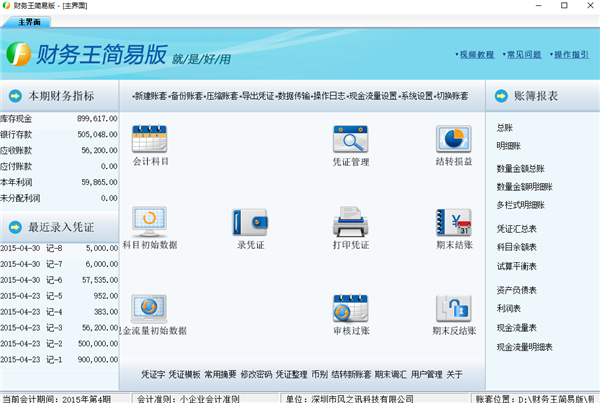Select 数据传输 in top menu
The width and height of the screenshot is (600, 403).
pos(293,96)
